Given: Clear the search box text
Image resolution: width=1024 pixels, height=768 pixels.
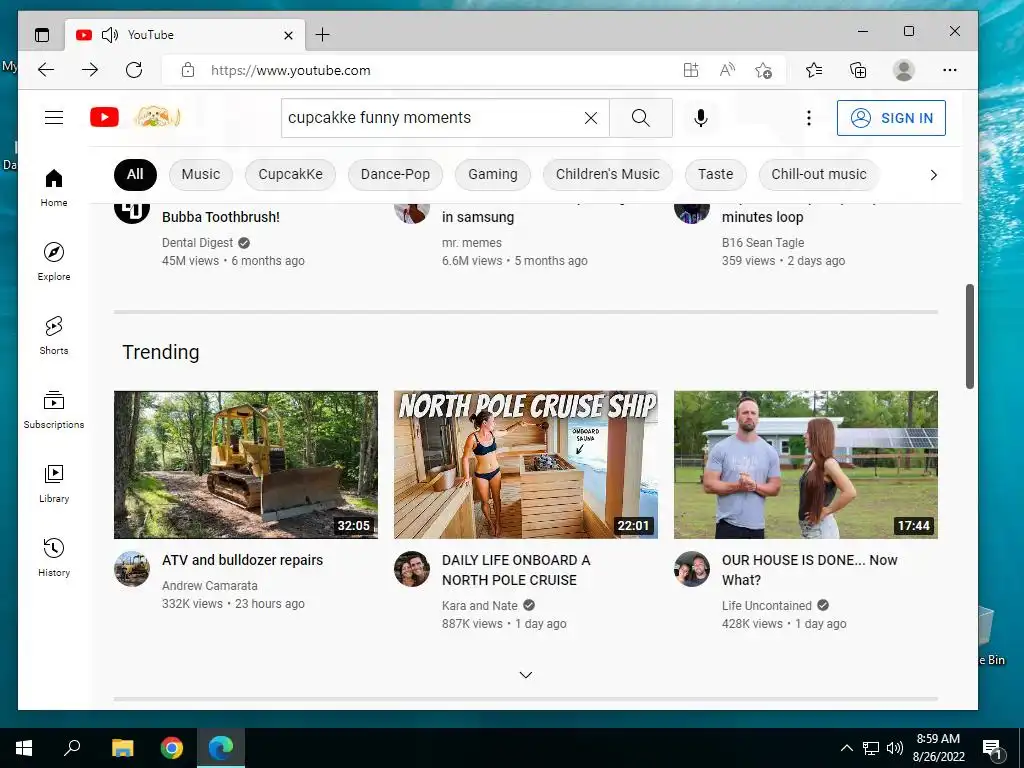Looking at the screenshot, I should pos(590,118).
